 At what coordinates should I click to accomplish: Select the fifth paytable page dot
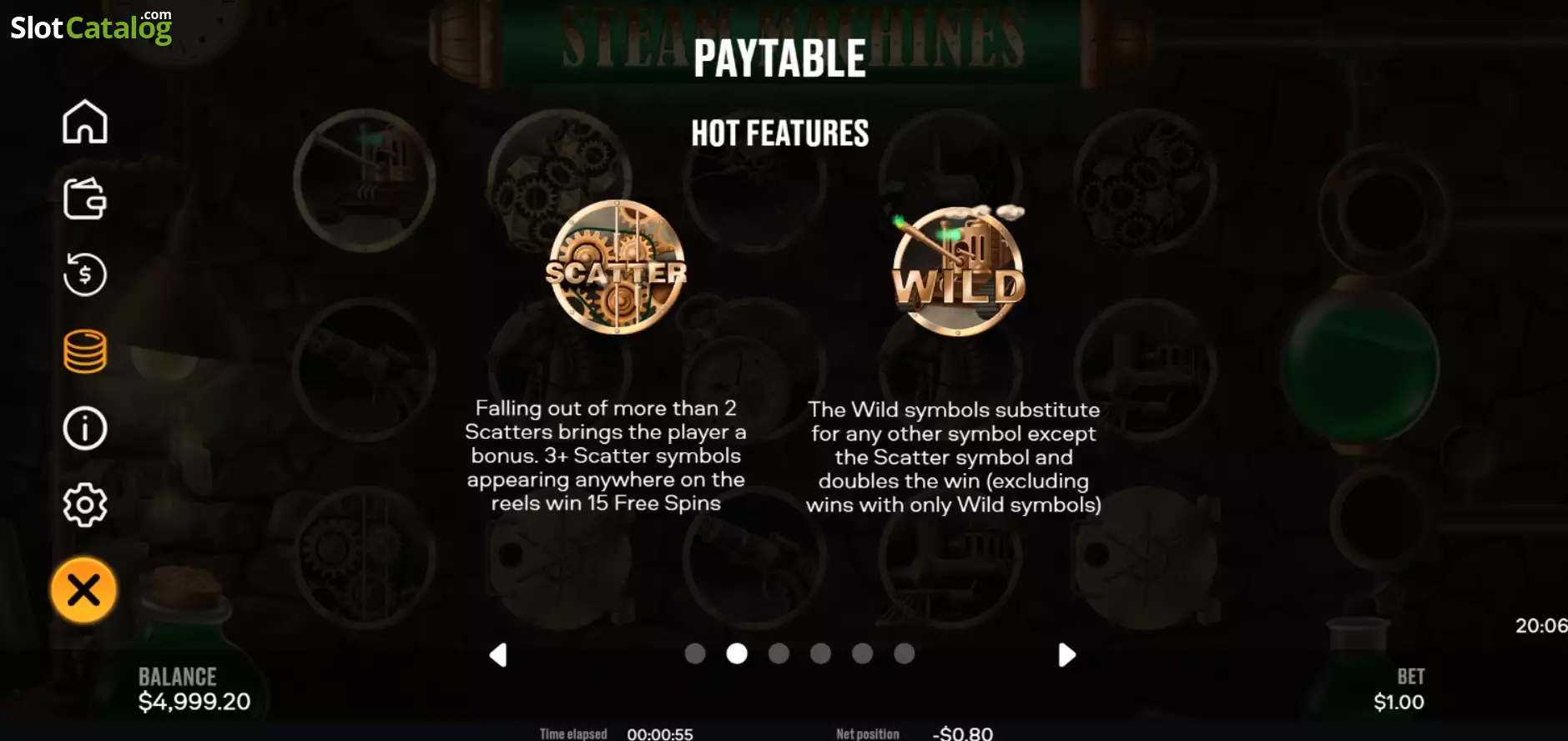pyautogui.click(x=862, y=653)
